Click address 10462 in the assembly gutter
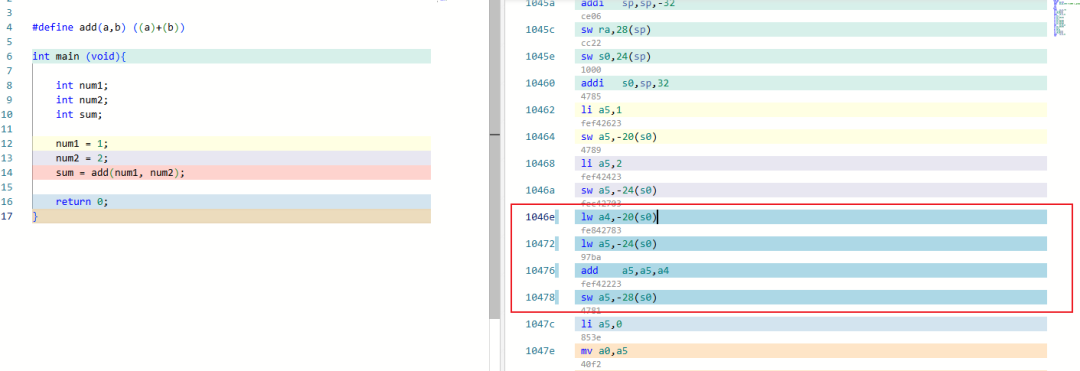Screen dimensions: 1080x371 click(x=540, y=110)
